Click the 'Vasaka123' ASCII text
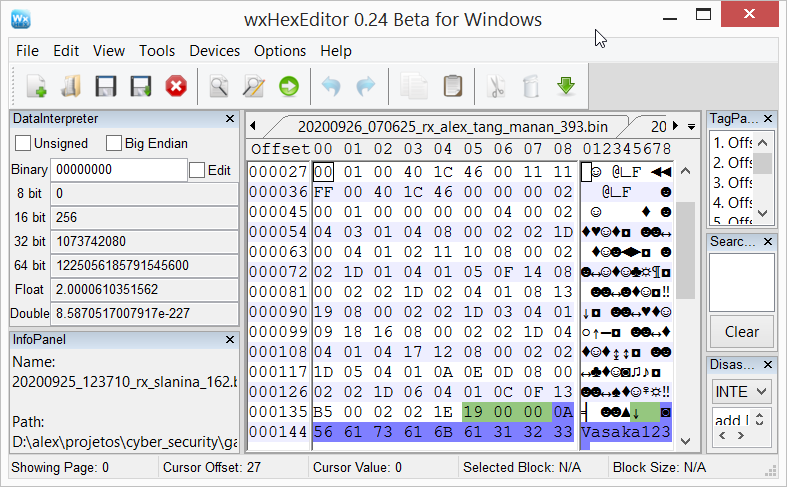787x487 pixels. point(626,432)
